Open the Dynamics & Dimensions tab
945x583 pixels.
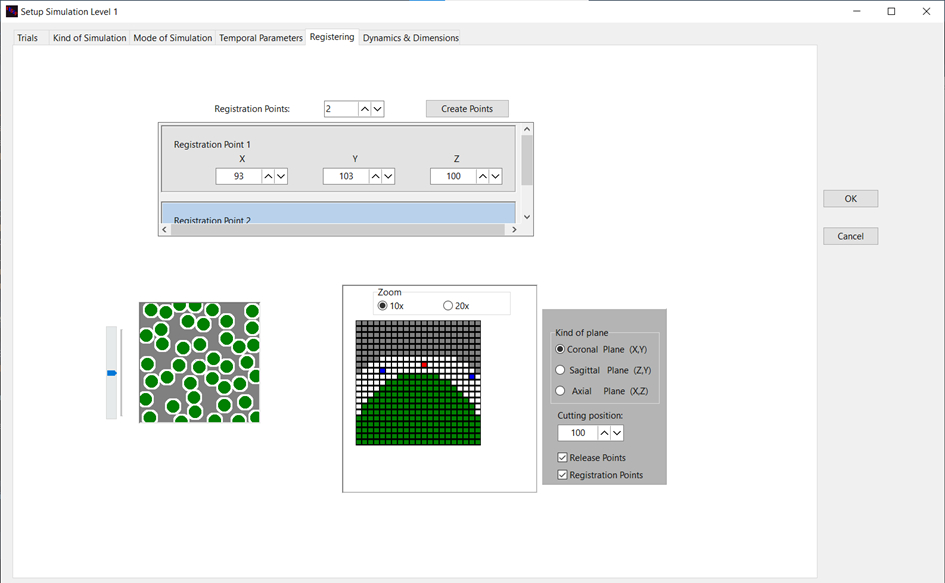410,38
